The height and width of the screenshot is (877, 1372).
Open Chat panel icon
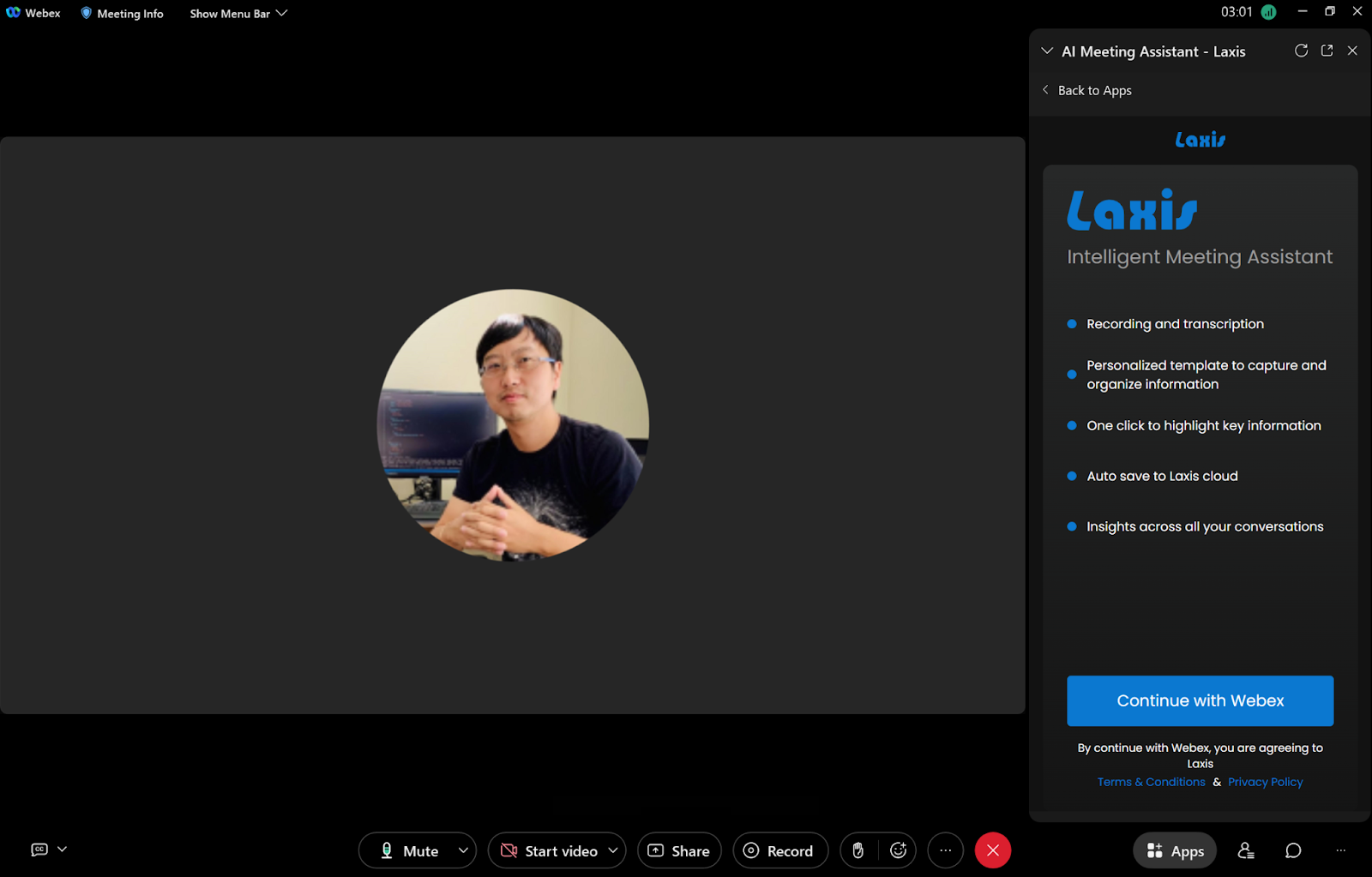pos(1293,850)
